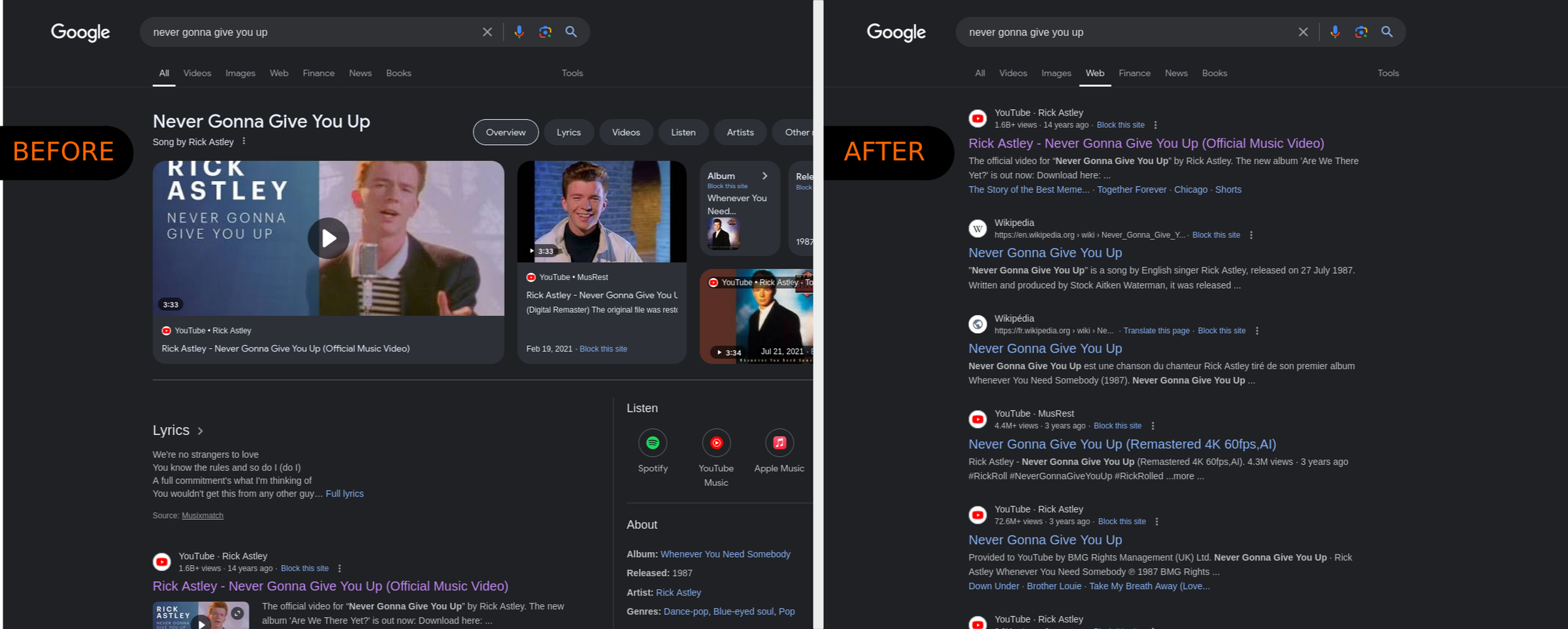Click the Wikipedia favicon in AFTER panel
Viewport: 1568px width, 629px height.
pos(978,229)
